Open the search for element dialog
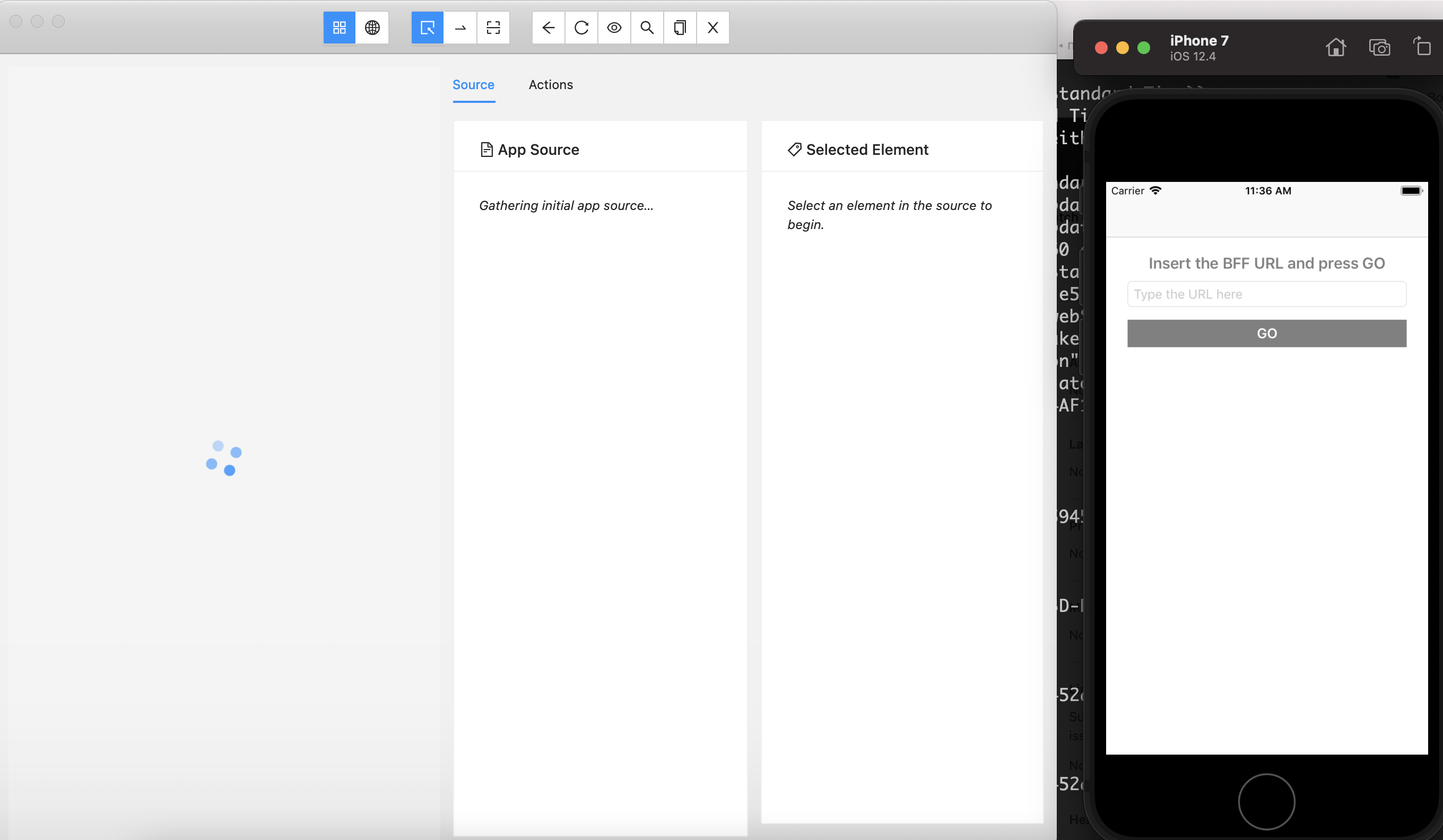The height and width of the screenshot is (840, 1443). tap(647, 27)
